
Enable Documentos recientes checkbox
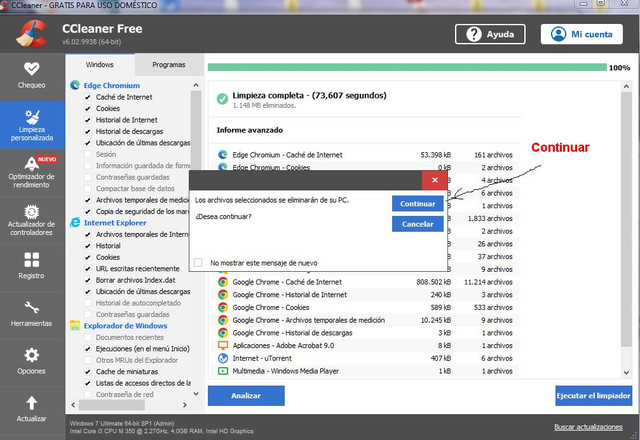(x=87, y=337)
